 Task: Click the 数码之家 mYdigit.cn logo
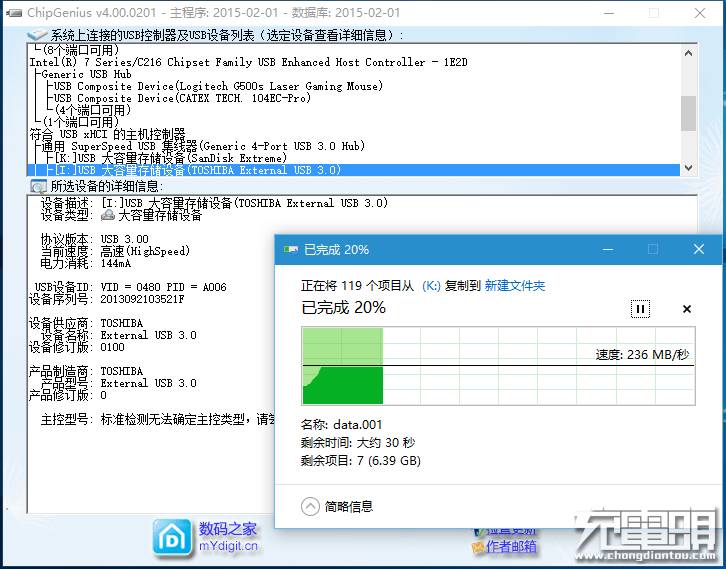point(206,538)
